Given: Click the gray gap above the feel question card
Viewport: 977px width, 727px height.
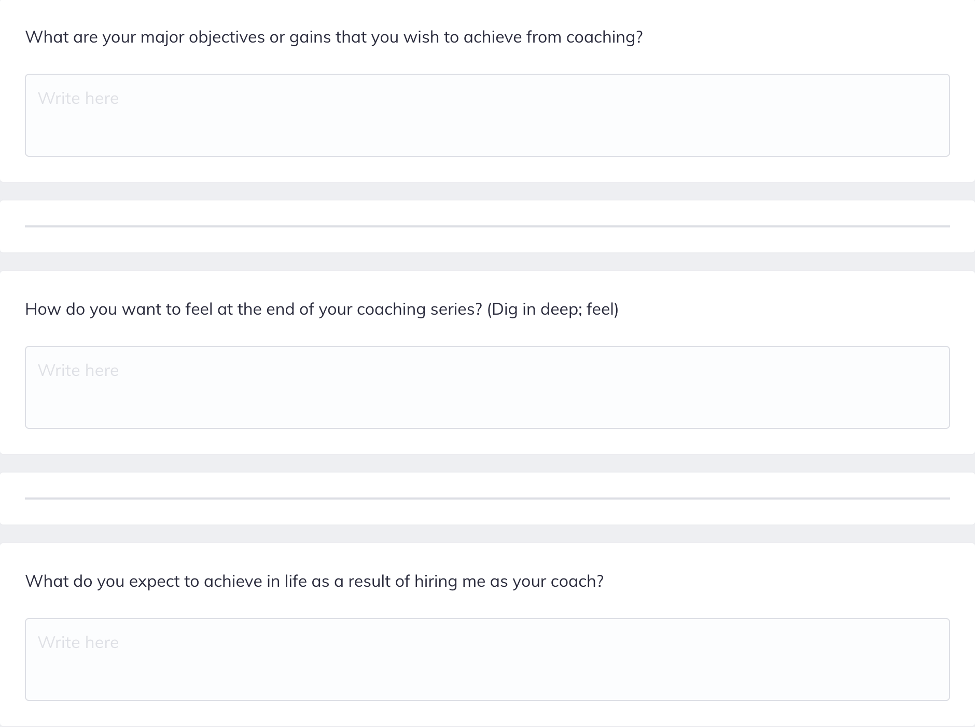Looking at the screenshot, I should tap(487, 261).
